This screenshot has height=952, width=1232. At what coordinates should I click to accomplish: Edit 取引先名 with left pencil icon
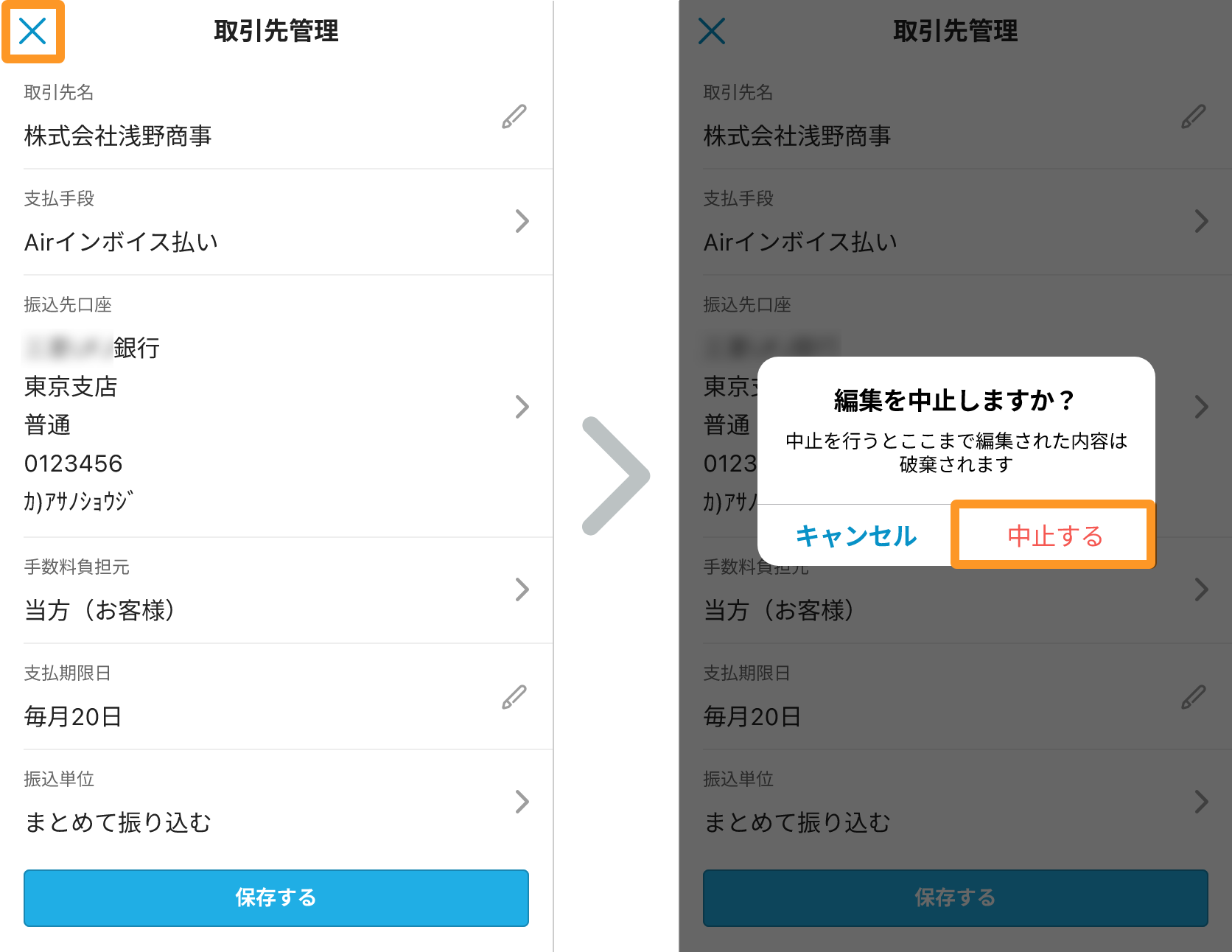click(514, 116)
